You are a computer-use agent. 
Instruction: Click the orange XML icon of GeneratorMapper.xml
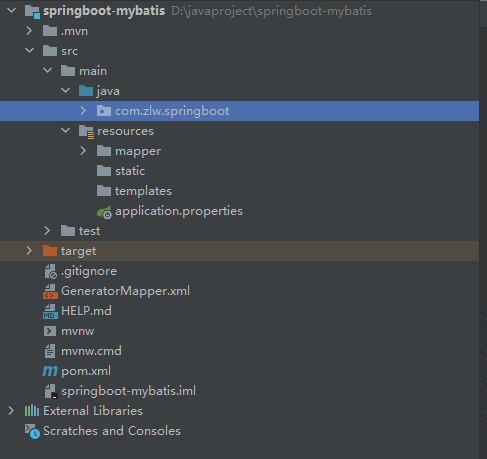click(x=50, y=291)
